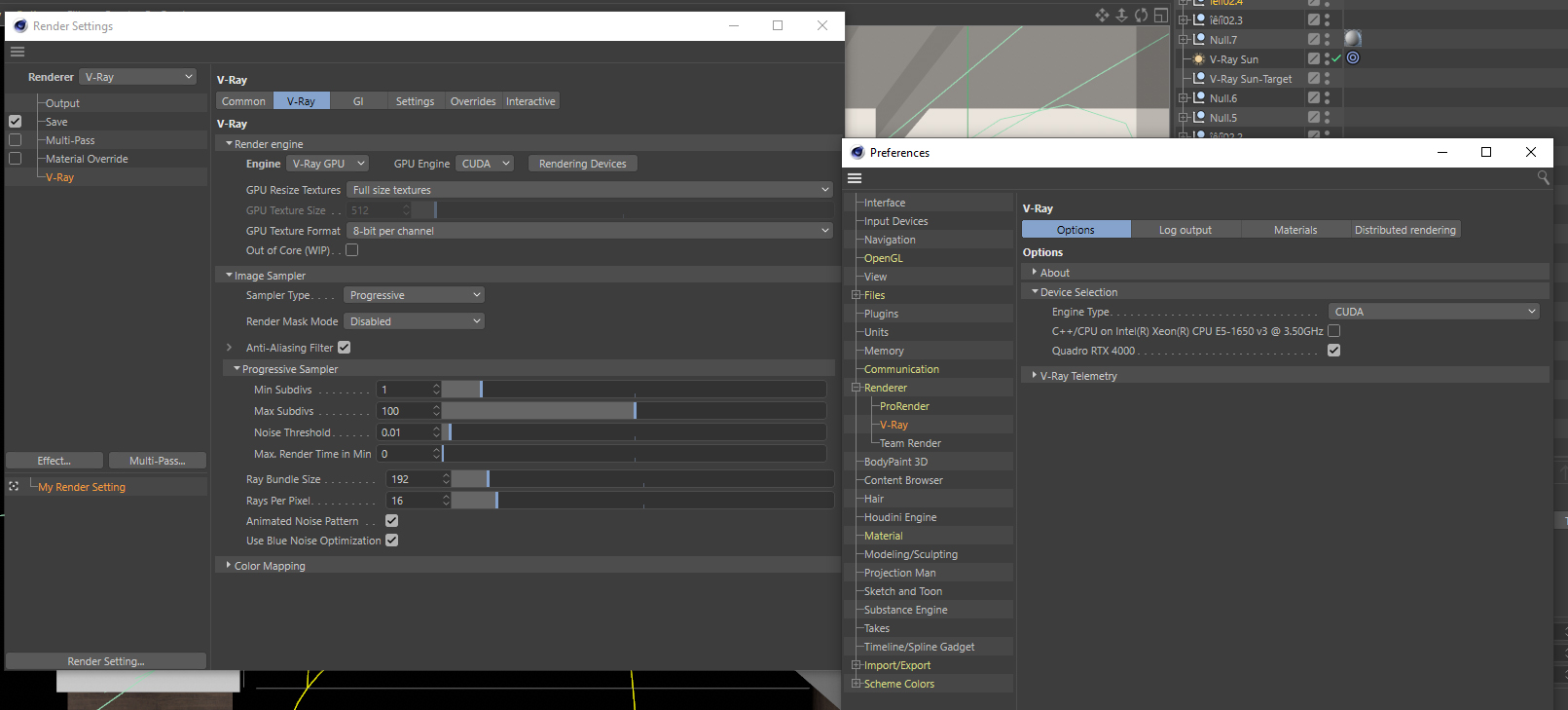Switch to the Overrides tab
1568x710 pixels.
(x=473, y=101)
